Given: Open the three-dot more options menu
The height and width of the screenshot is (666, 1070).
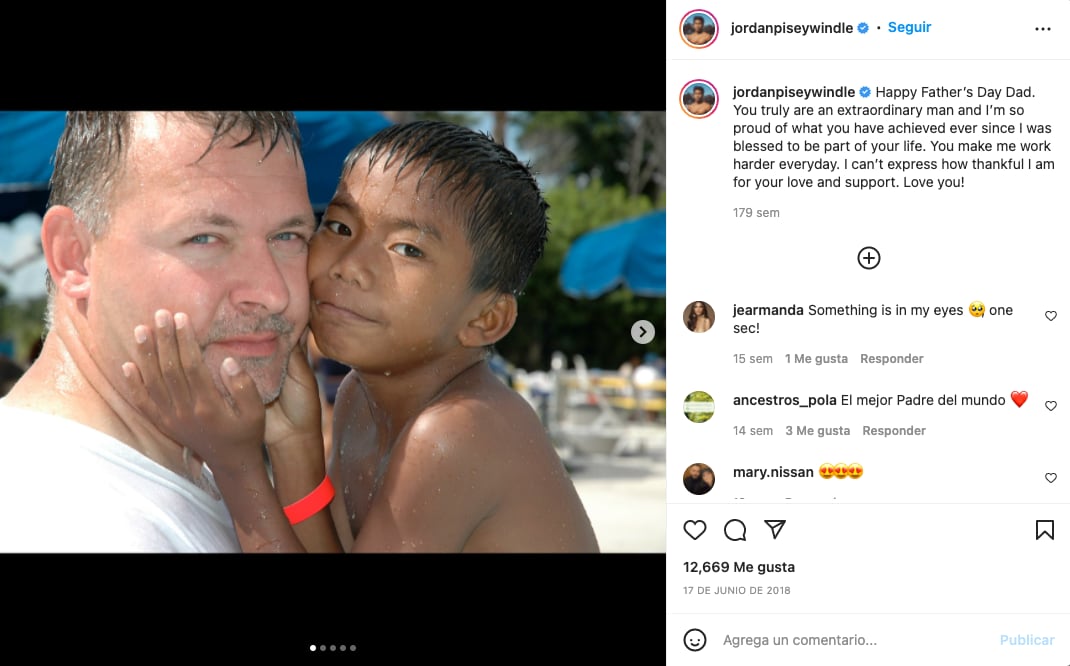Looking at the screenshot, I should (x=1043, y=29).
